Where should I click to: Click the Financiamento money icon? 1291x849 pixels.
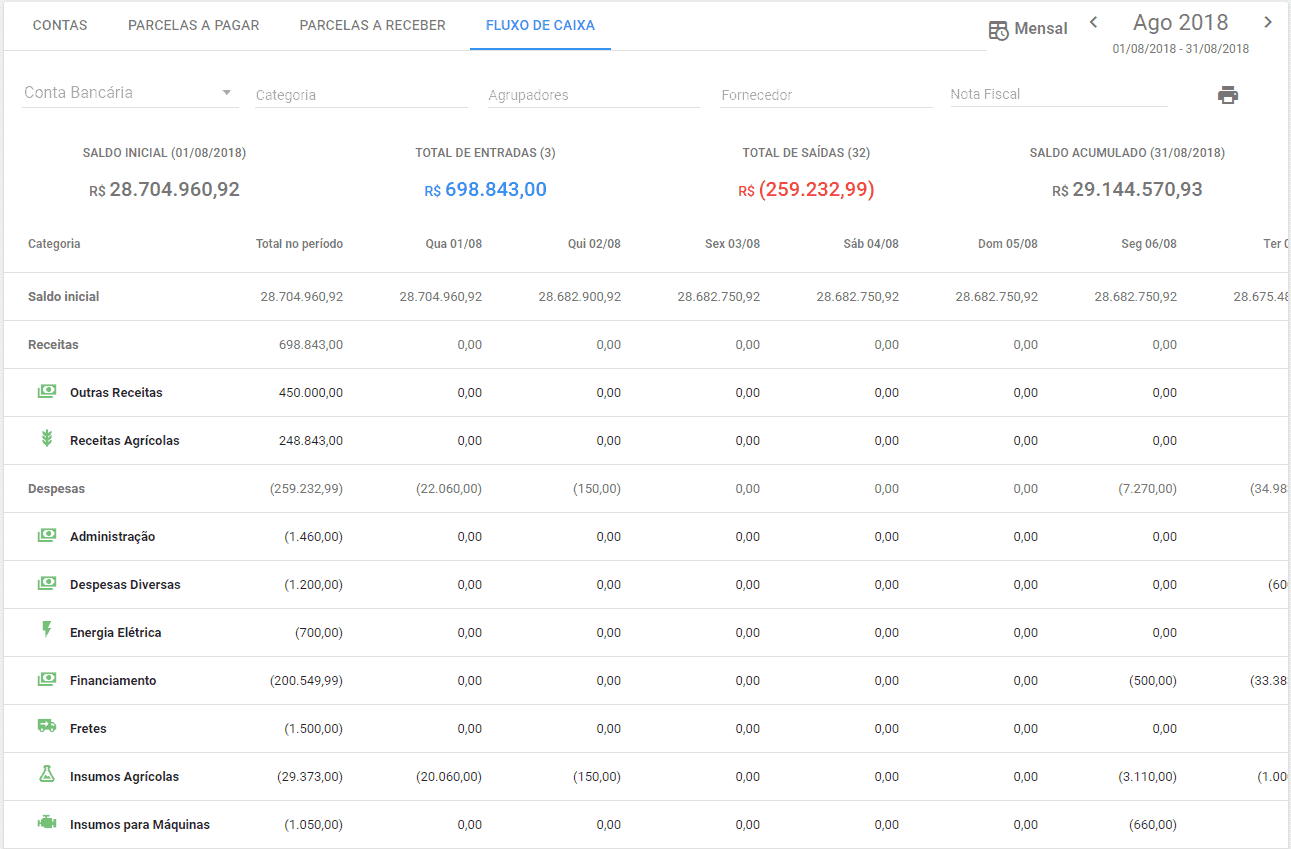pyautogui.click(x=46, y=679)
